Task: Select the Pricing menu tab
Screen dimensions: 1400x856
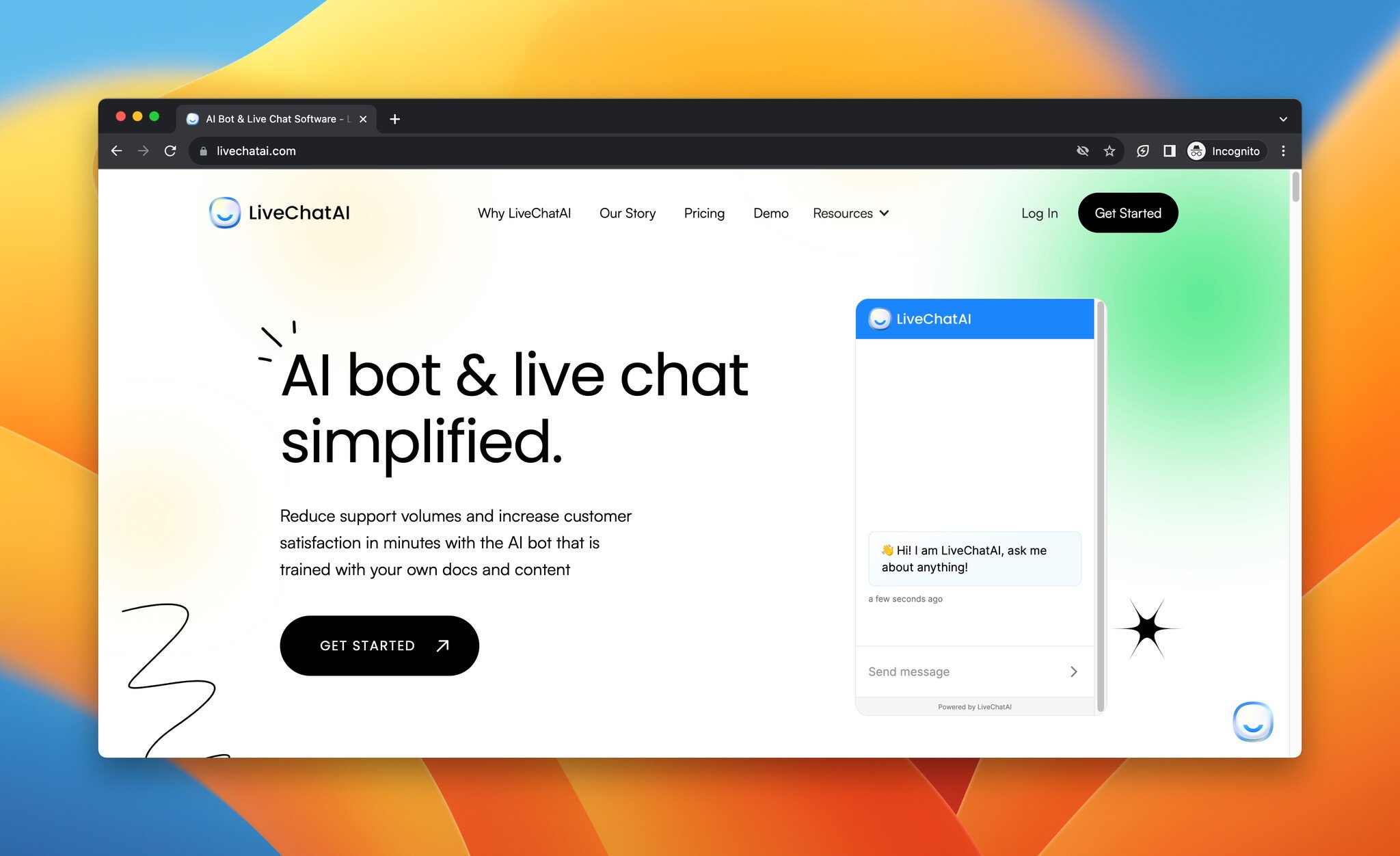Action: (705, 213)
